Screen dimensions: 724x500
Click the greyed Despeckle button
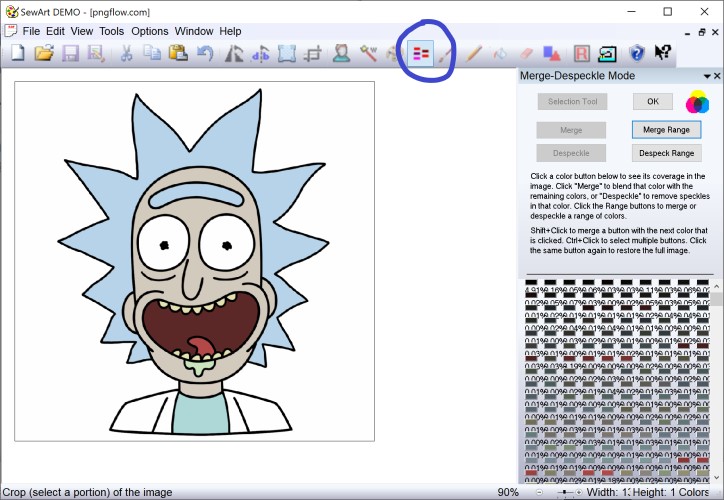coord(571,153)
